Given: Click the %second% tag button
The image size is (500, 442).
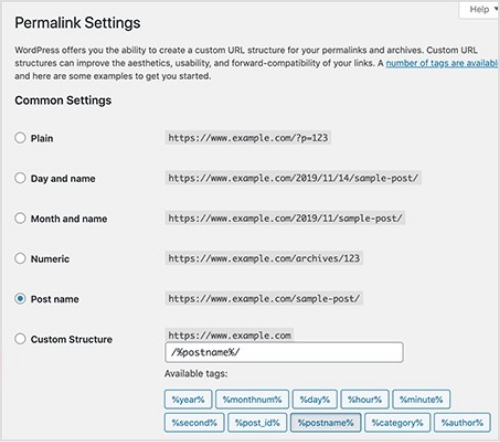Looking at the screenshot, I should click(194, 423).
